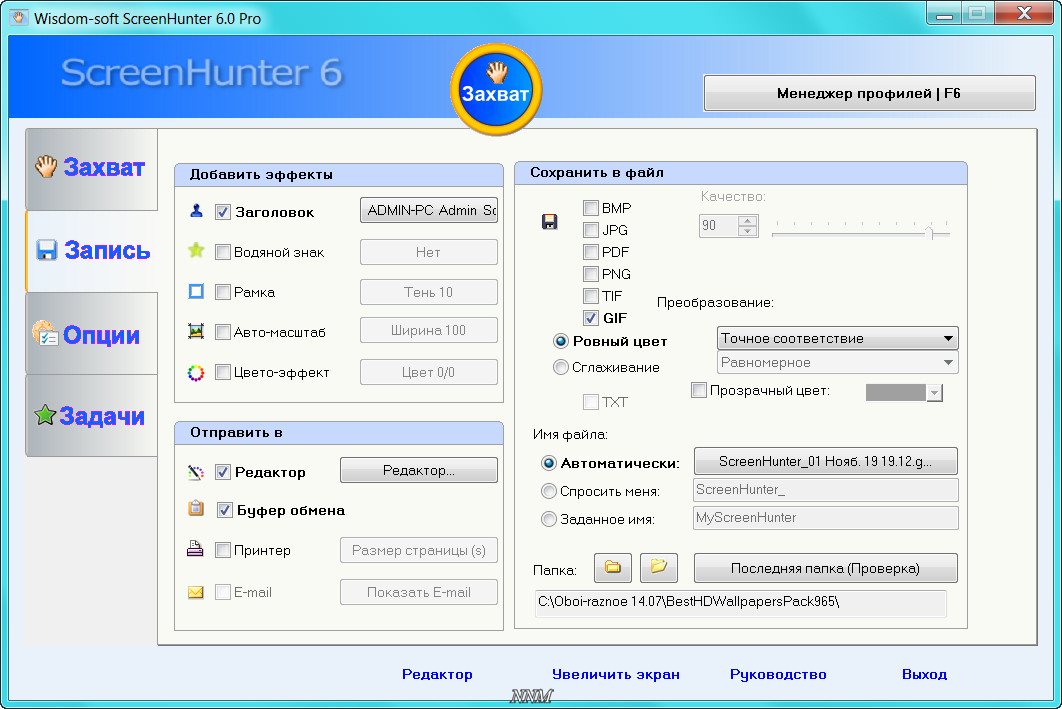Enable the Водяной знак checkbox
The width and height of the screenshot is (1062, 709).
coord(223,252)
